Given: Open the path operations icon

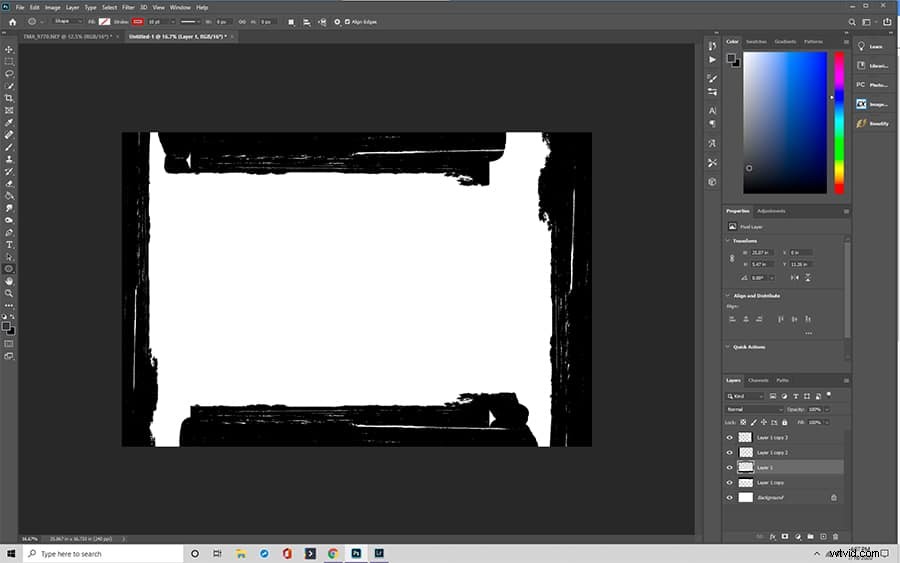Looking at the screenshot, I should tap(291, 22).
